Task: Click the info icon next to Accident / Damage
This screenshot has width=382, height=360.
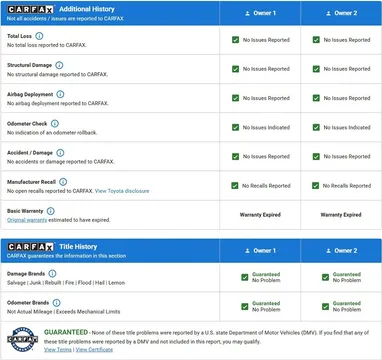Action: pyautogui.click(x=60, y=153)
